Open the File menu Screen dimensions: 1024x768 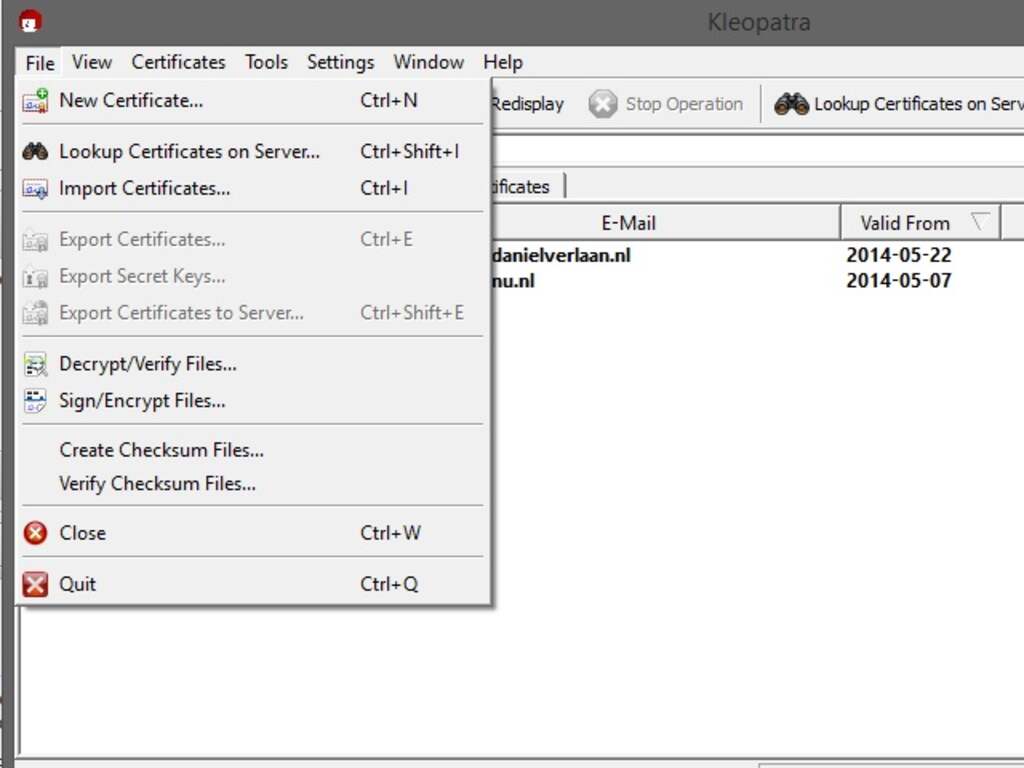point(40,63)
